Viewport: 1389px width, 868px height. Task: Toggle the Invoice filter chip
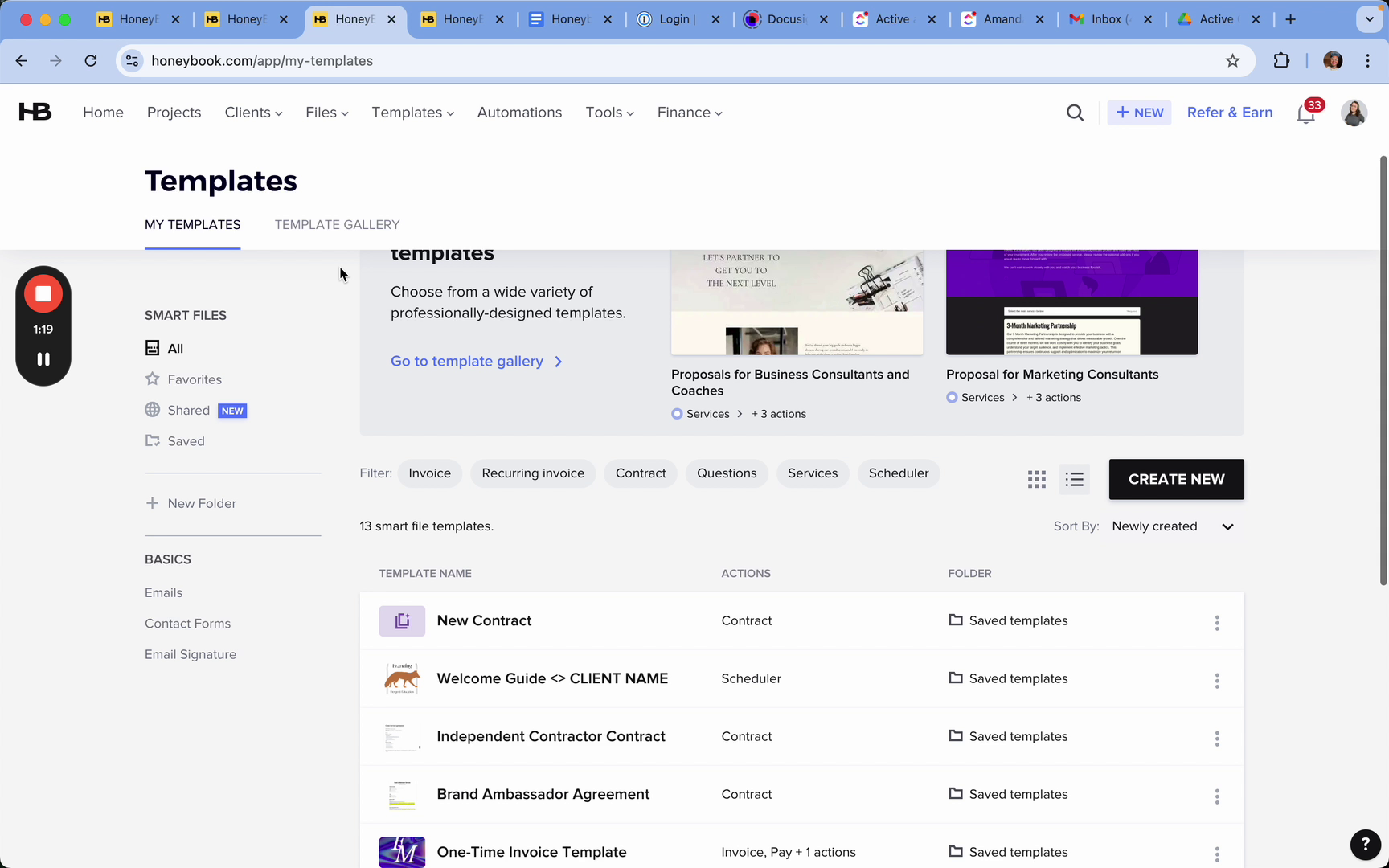coord(429,473)
